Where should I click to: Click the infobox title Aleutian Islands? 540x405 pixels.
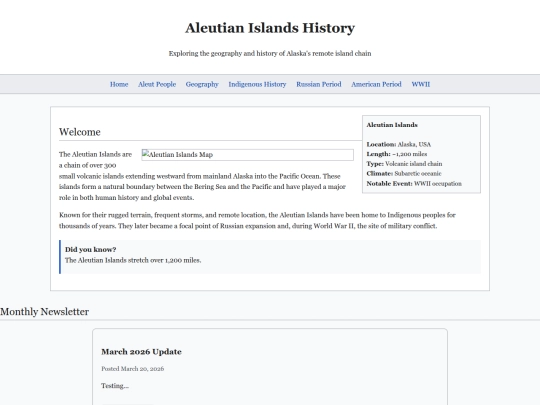[392, 125]
